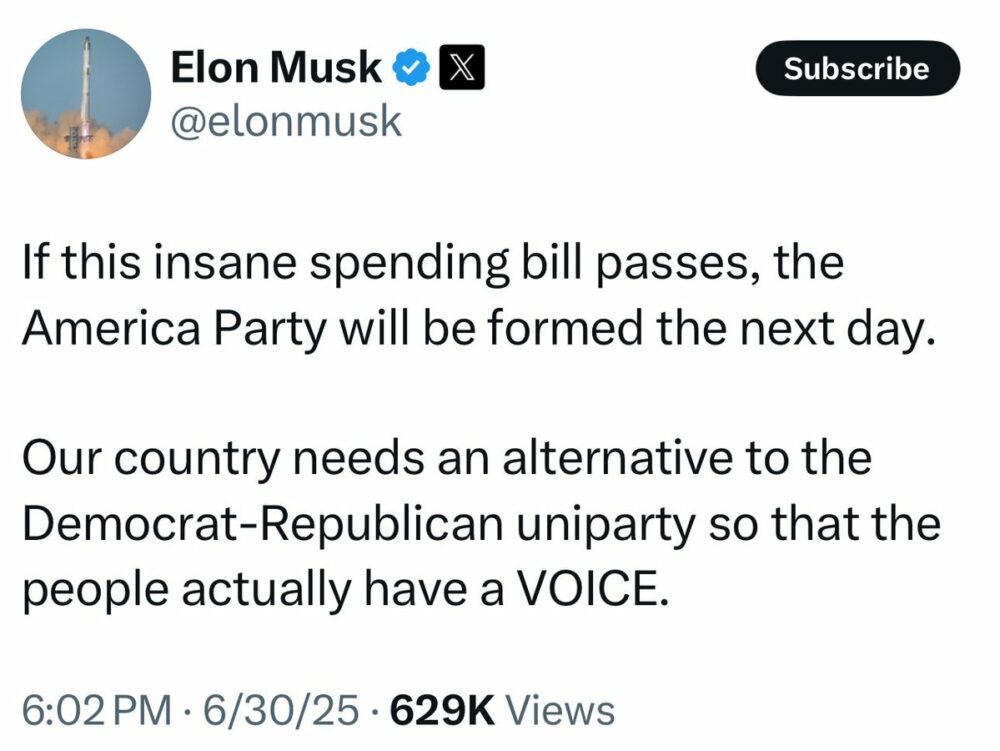Click the 6/30/25 post date

pos(281,711)
